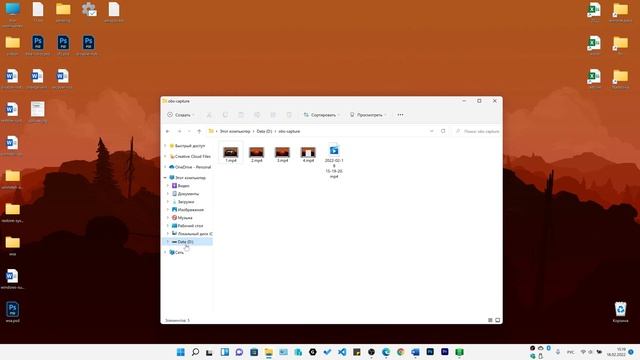Image resolution: width=640 pixels, height=360 pixels.
Task: Open Chat on the taskbar
Action: (239, 352)
